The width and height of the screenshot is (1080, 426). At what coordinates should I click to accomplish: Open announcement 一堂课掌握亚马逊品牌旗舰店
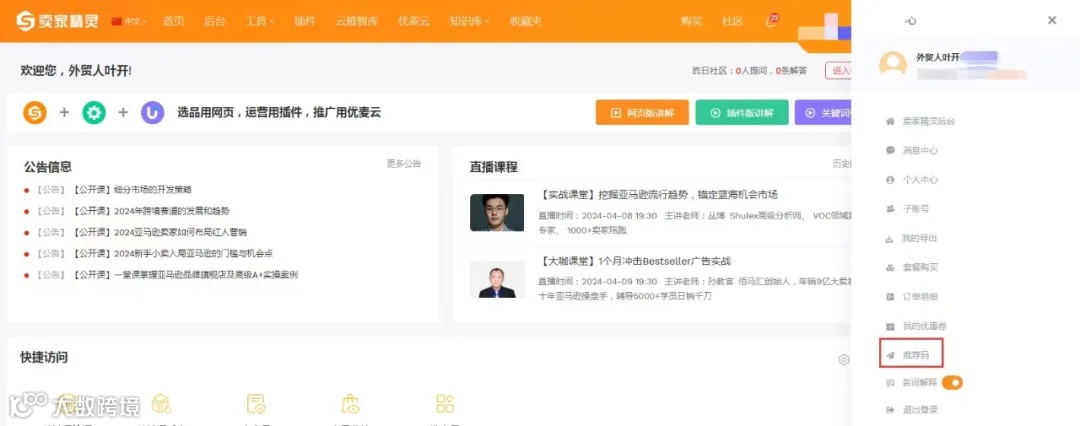point(205,274)
